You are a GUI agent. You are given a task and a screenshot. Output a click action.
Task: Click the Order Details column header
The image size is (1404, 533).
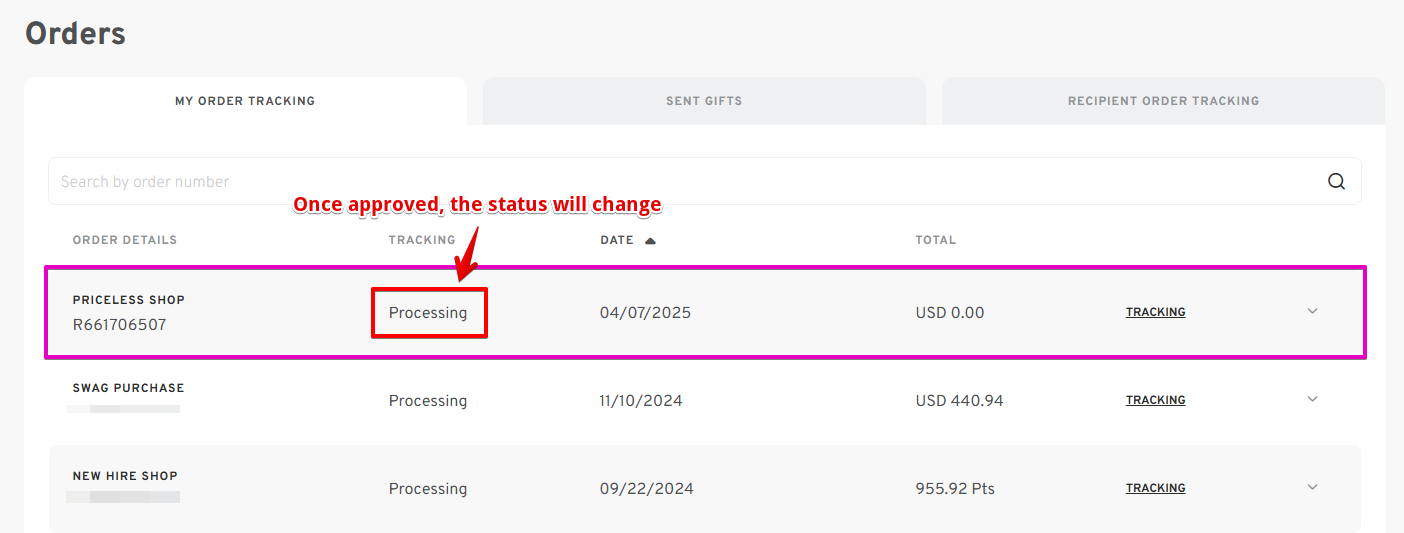125,240
